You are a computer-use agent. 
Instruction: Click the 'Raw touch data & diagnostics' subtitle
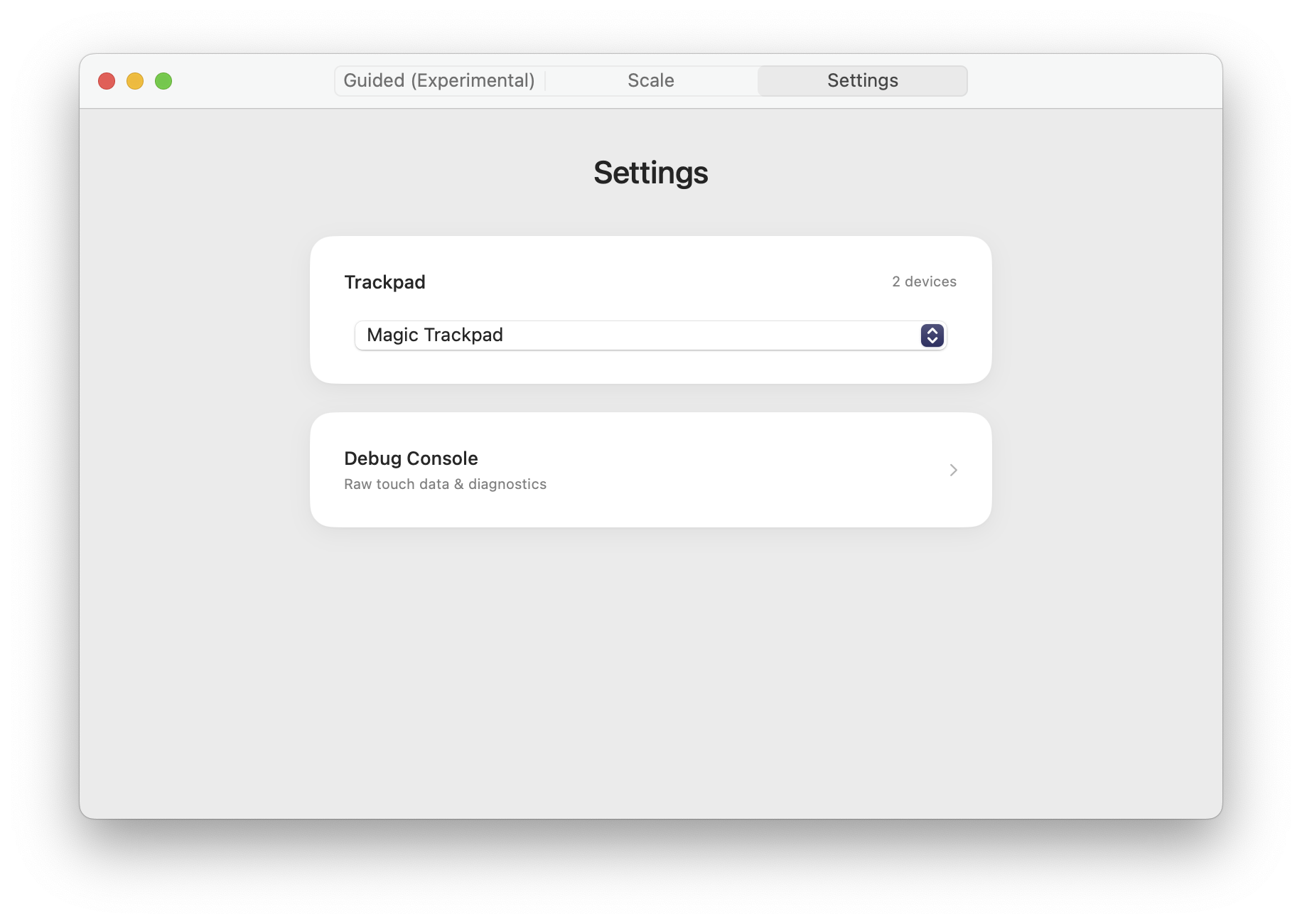pyautogui.click(x=445, y=484)
